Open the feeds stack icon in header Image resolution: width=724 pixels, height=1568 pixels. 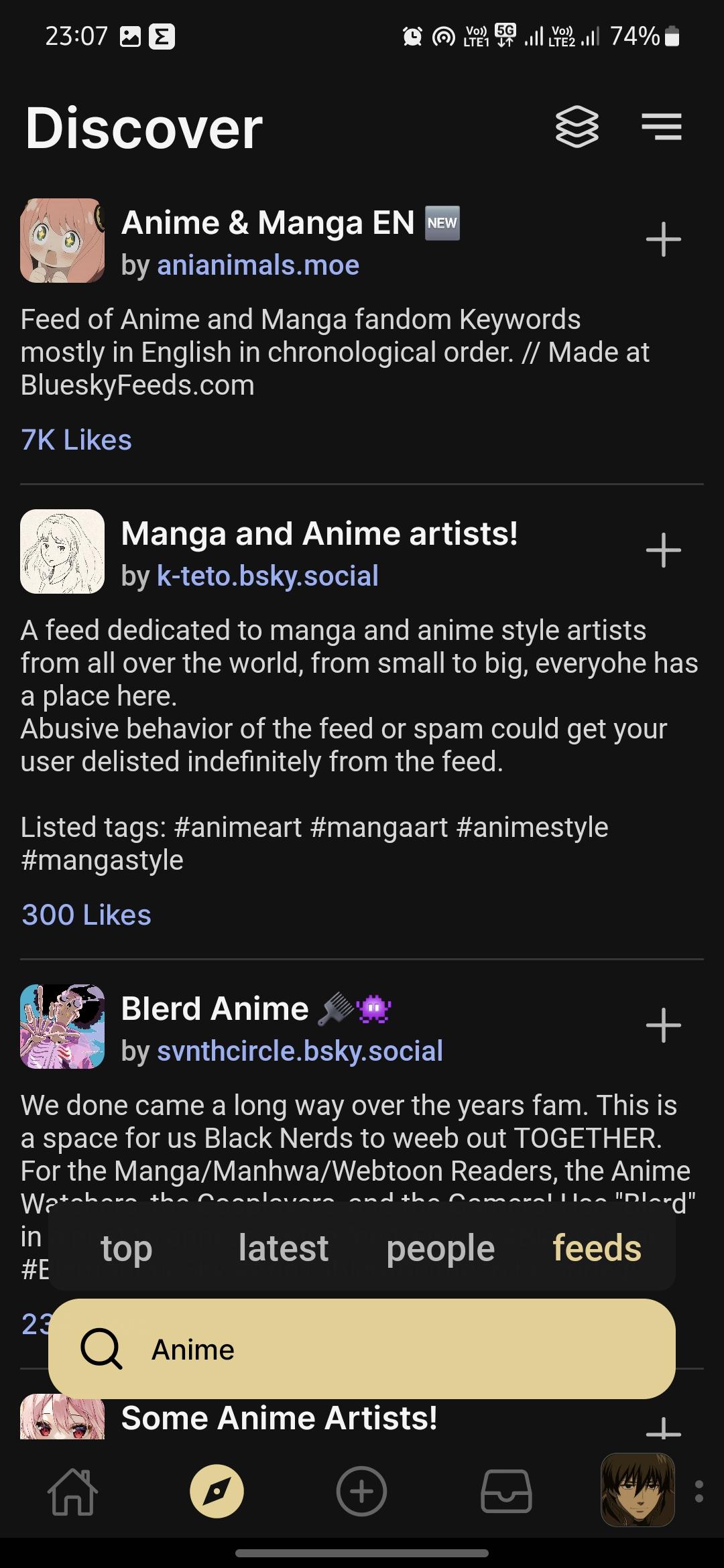pos(577,127)
